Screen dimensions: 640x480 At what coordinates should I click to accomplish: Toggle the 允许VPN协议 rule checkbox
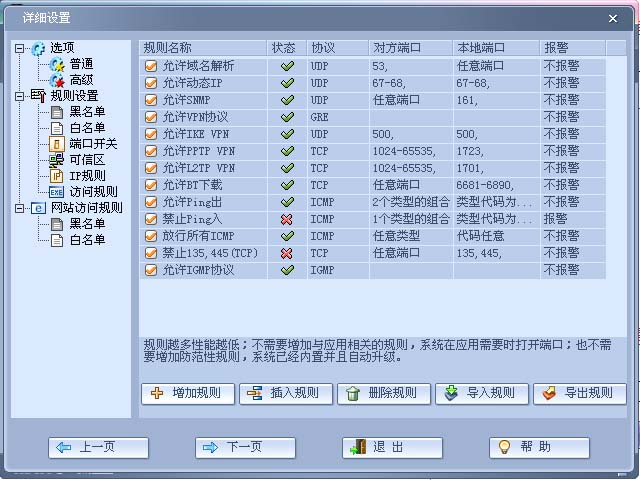[x=151, y=117]
